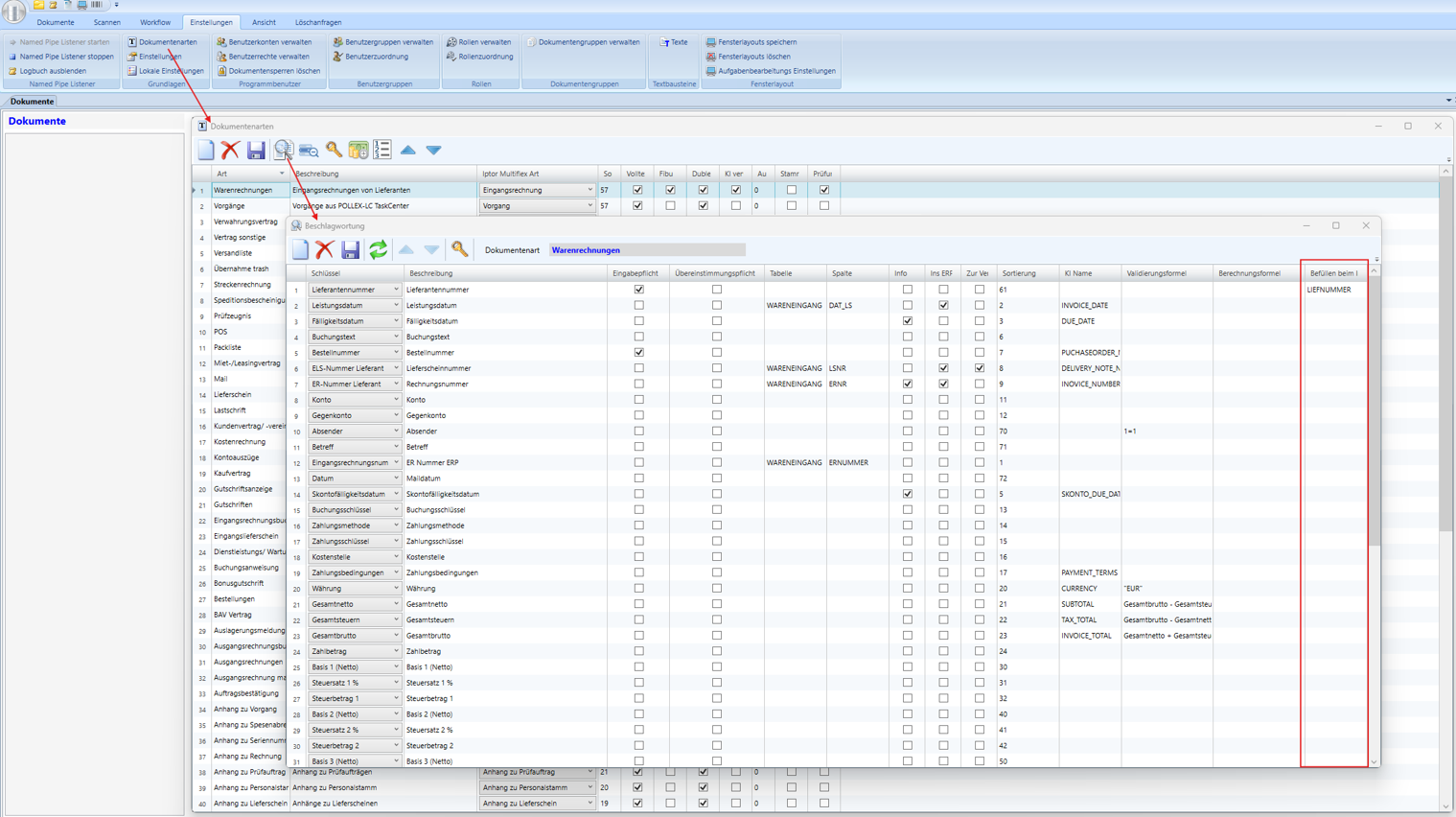1456x817 pixels.
Task: Click save floppy icon in Beschlagwortung toolbar
Action: point(351,249)
